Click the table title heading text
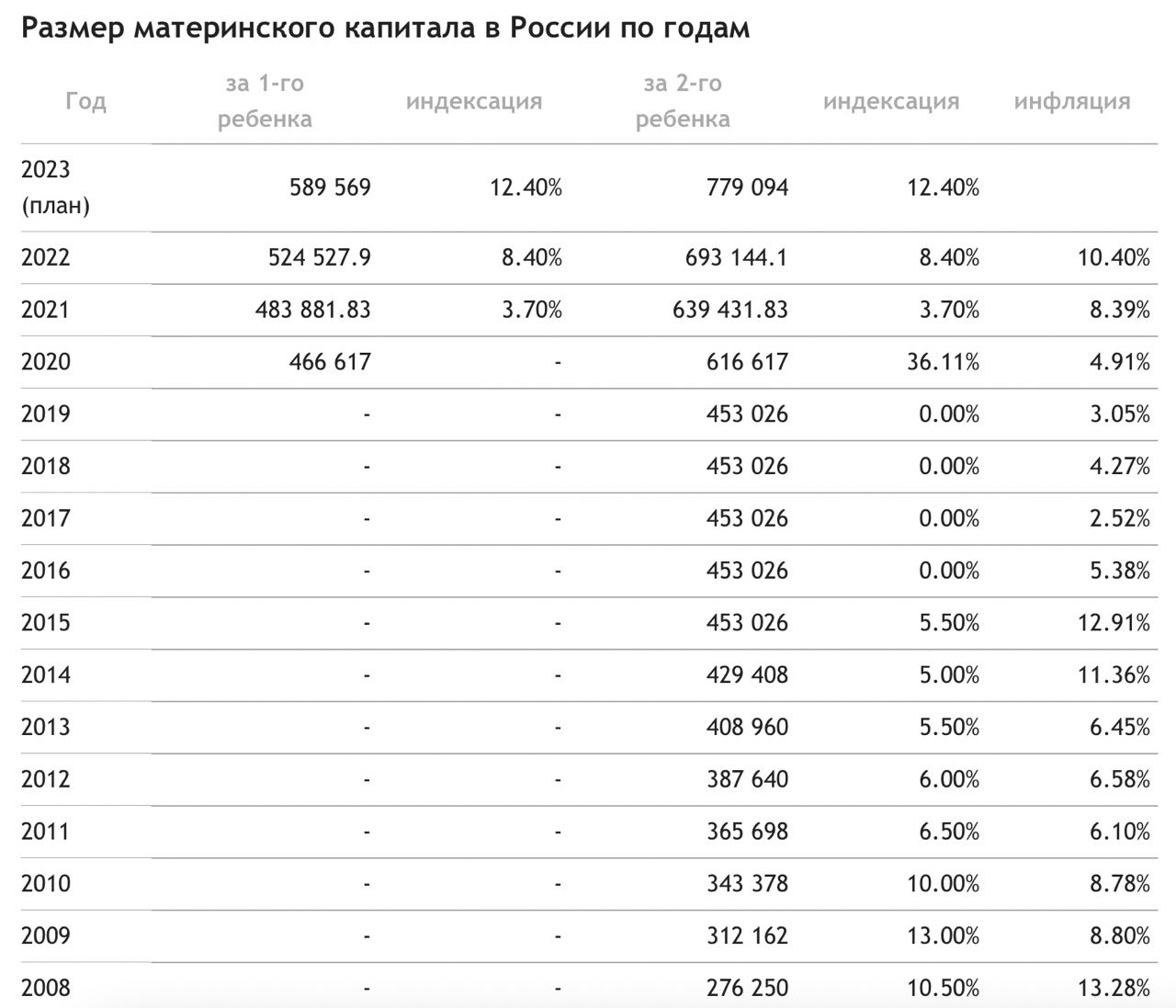The width and height of the screenshot is (1176, 1008). (x=385, y=28)
